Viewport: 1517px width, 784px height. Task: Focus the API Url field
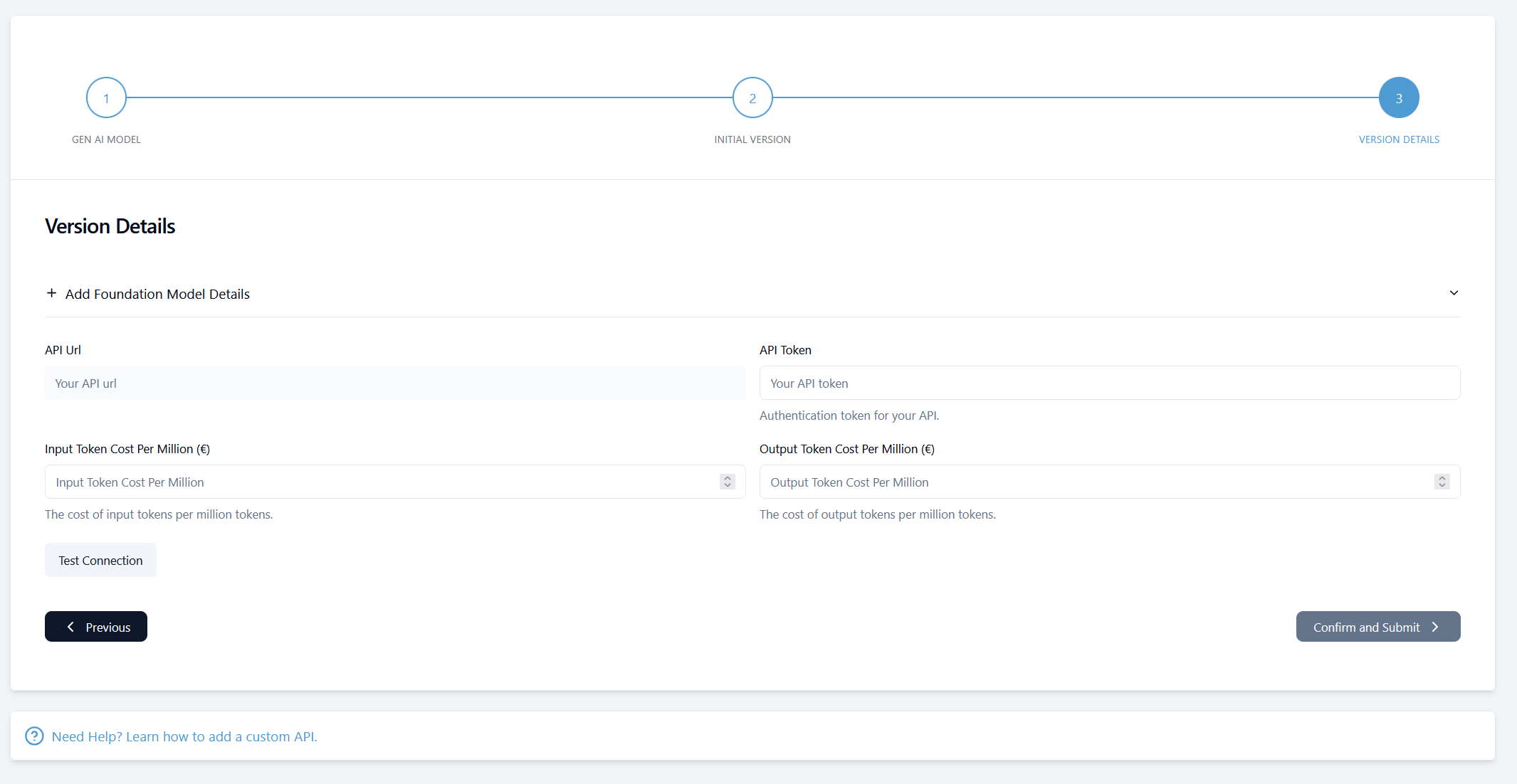395,383
